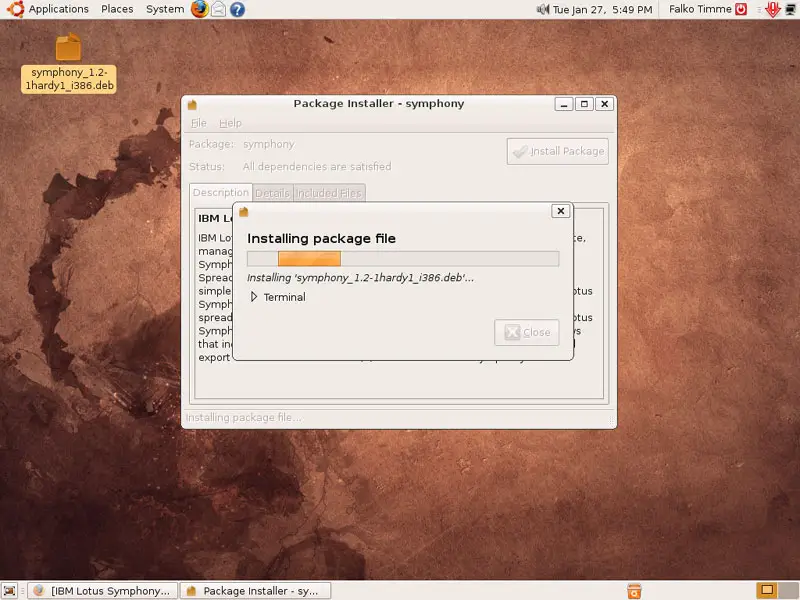
Task: Open the volume speaker icon
Action: [543, 9]
